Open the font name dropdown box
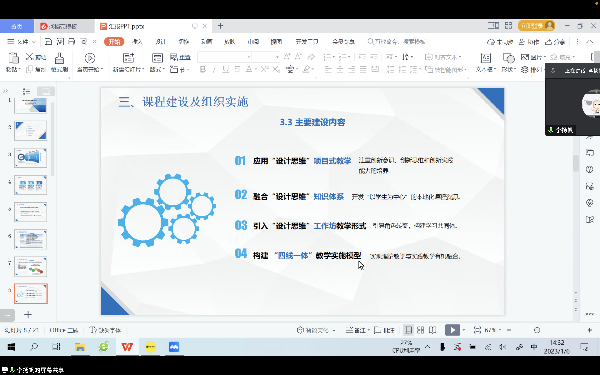Image resolution: width=600 pixels, height=375 pixels. [x=225, y=57]
